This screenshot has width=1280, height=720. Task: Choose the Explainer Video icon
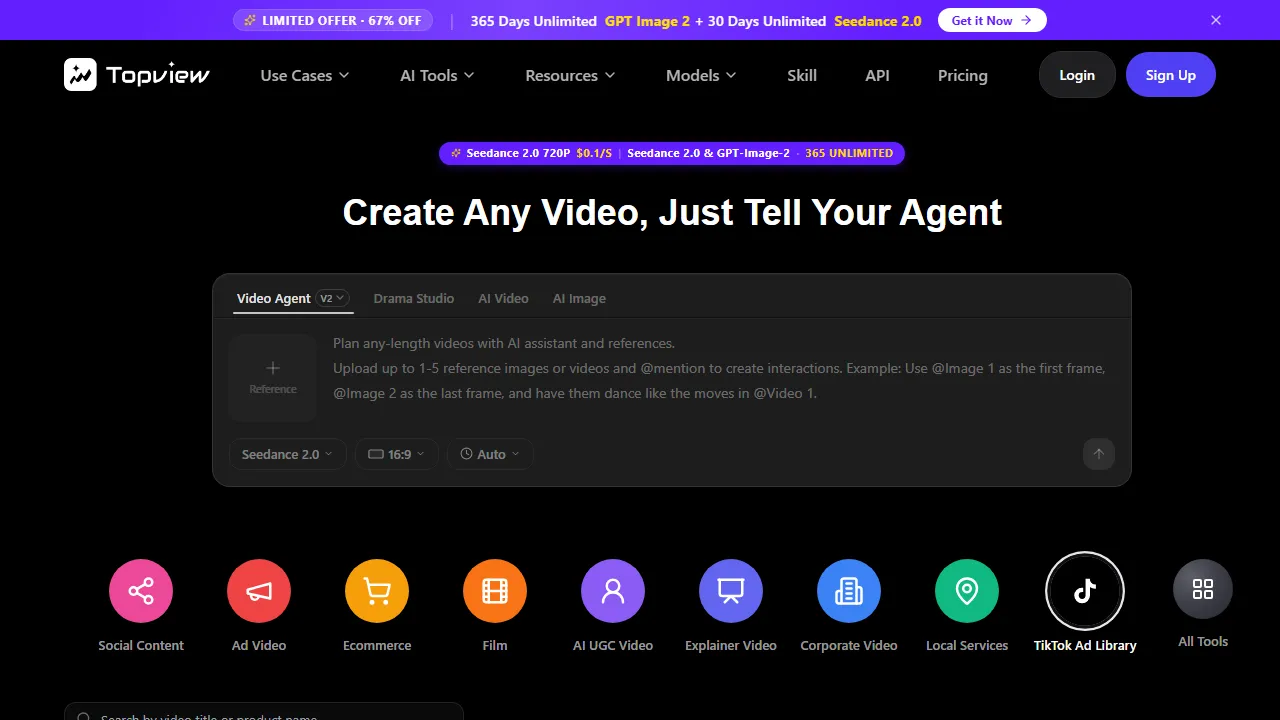731,591
